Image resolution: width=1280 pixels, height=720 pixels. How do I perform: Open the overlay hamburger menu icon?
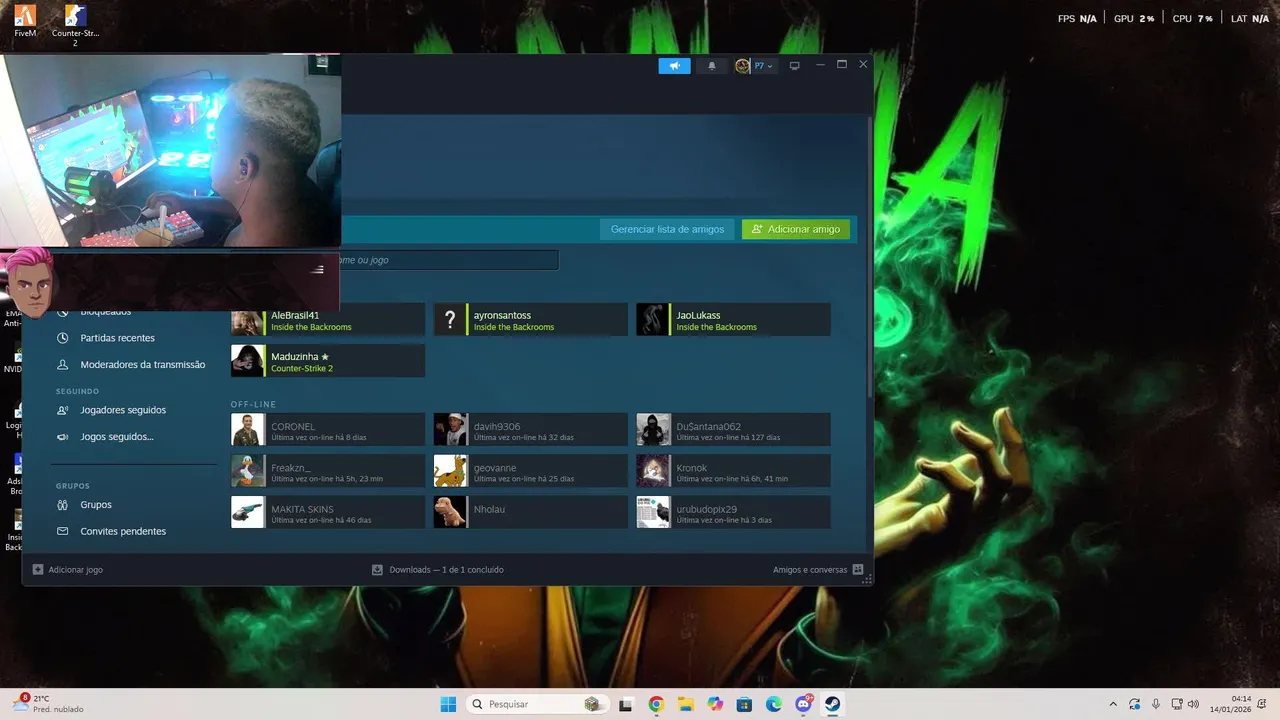pos(317,269)
